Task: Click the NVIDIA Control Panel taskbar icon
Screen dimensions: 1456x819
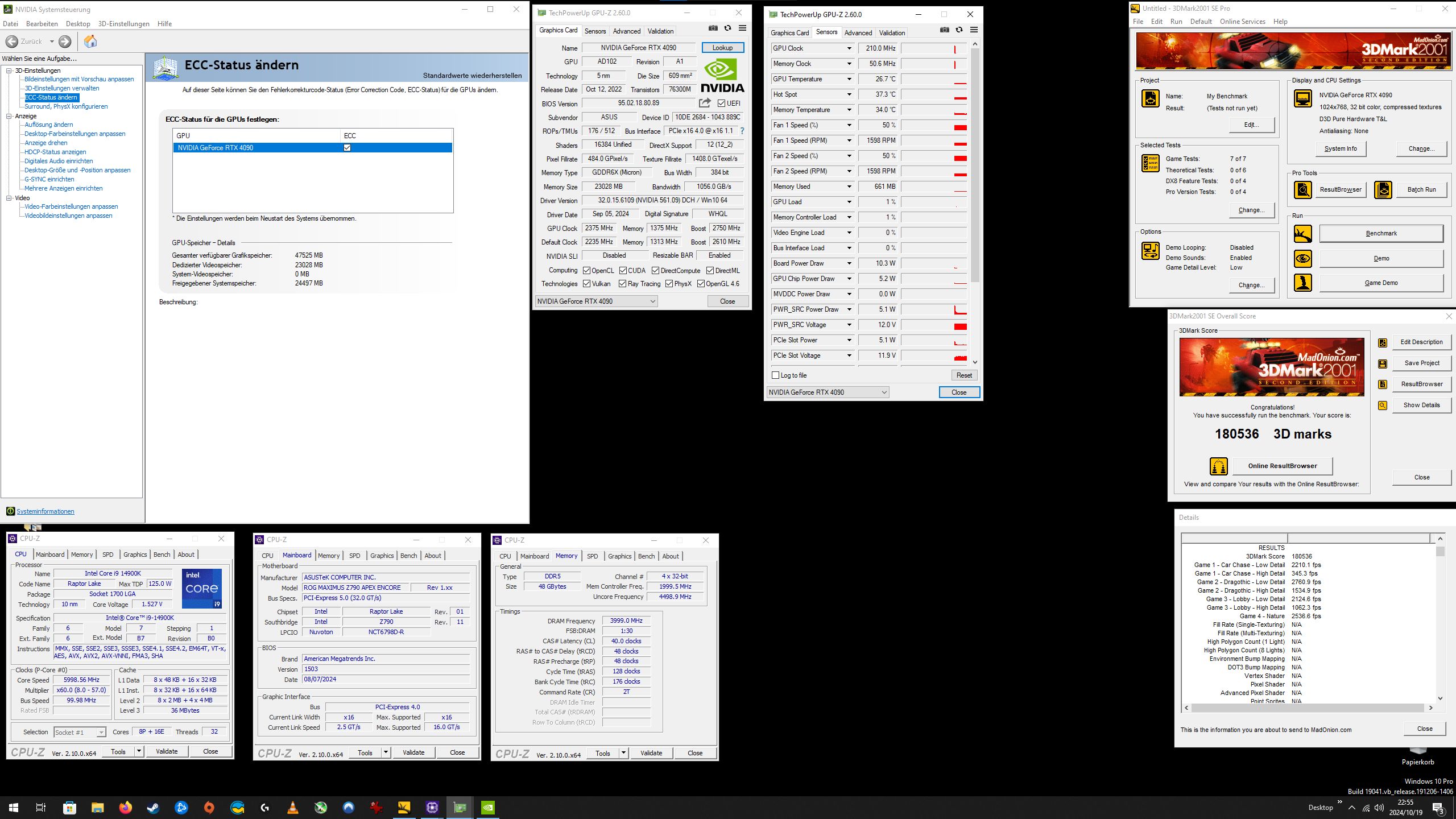Action: click(x=488, y=808)
